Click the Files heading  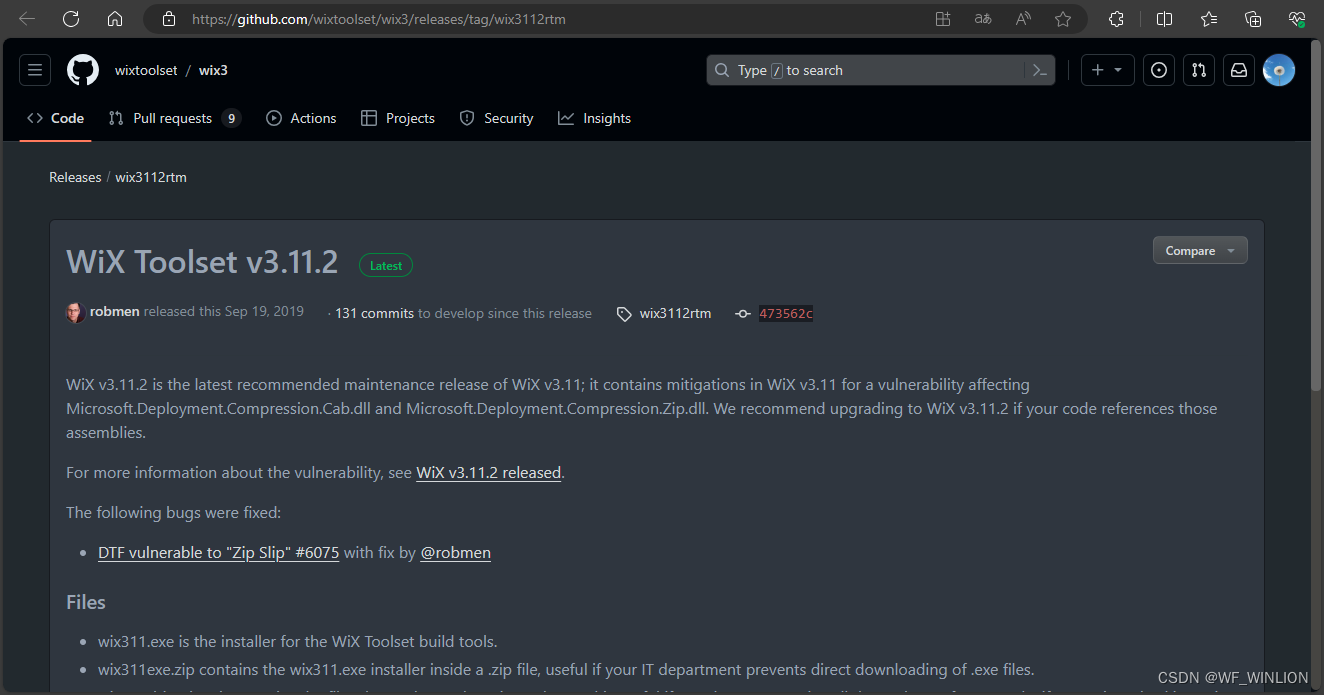pos(86,602)
